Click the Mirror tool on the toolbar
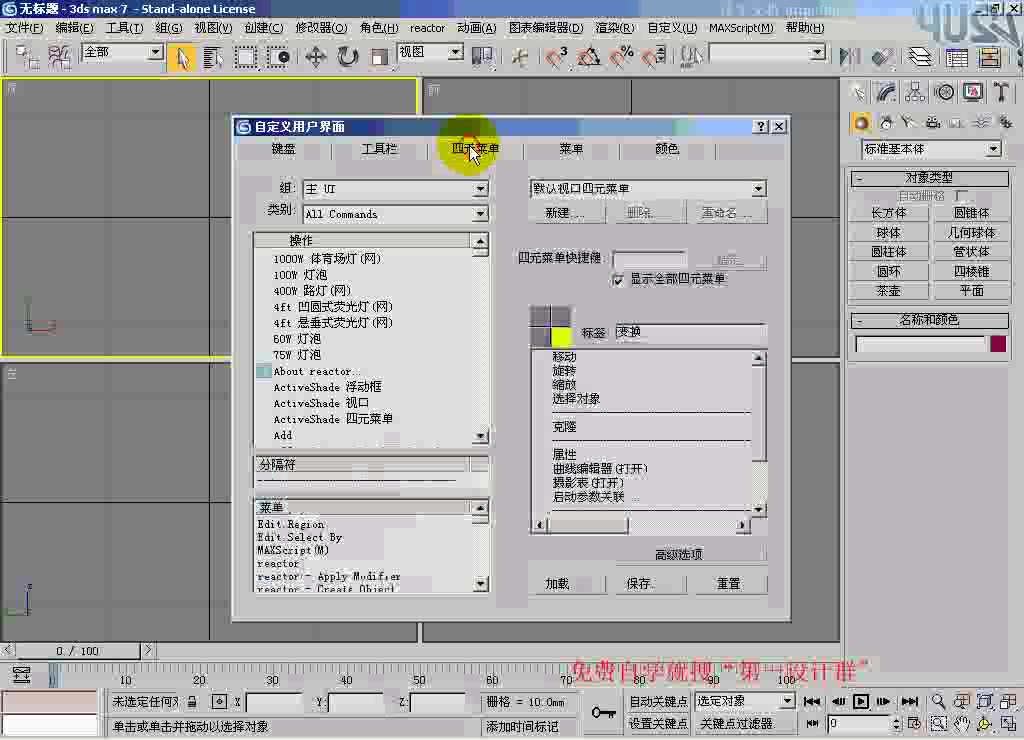This screenshot has width=1024, height=740. [x=844, y=57]
